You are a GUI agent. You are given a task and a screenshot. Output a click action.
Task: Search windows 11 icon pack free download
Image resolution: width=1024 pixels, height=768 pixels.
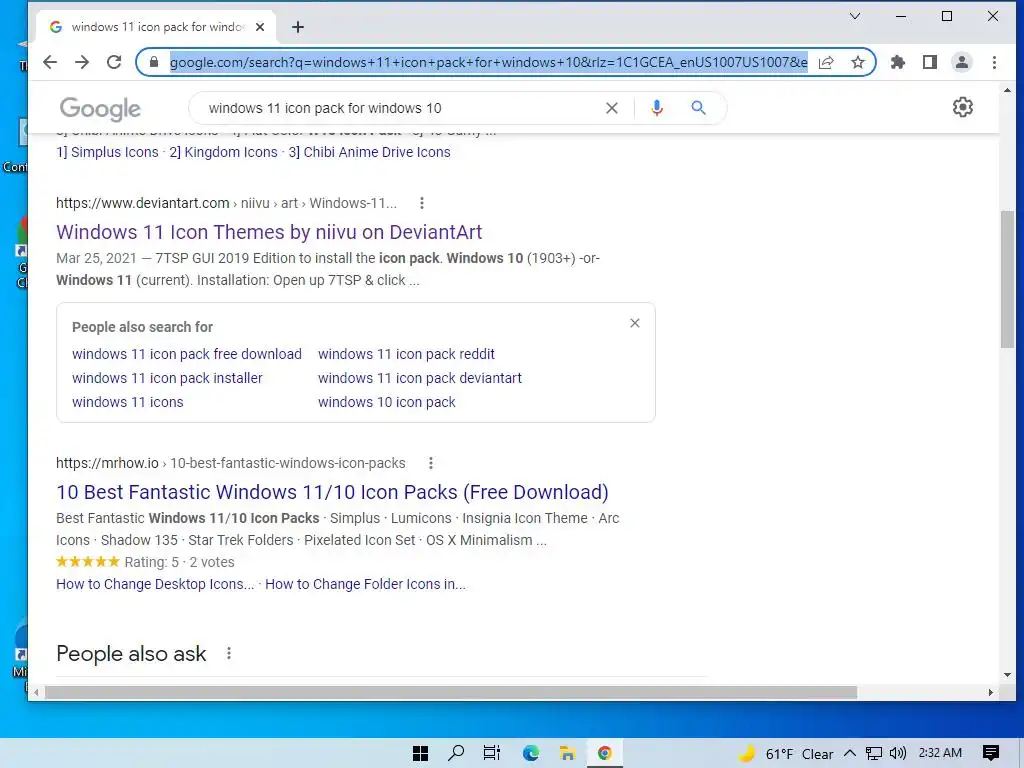[x=187, y=354]
